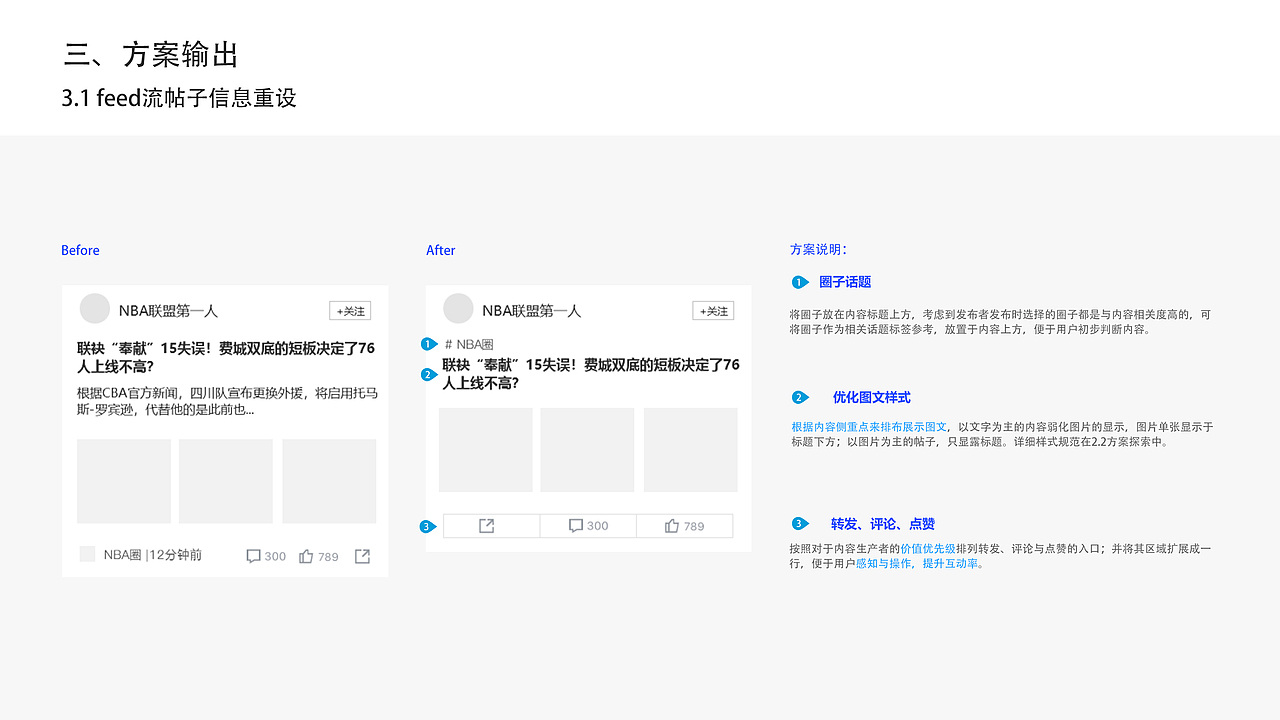Viewport: 1280px width, 720px height.
Task: Click blue numbered badge 1 beside # NBA圈 tag
Action: coord(427,344)
